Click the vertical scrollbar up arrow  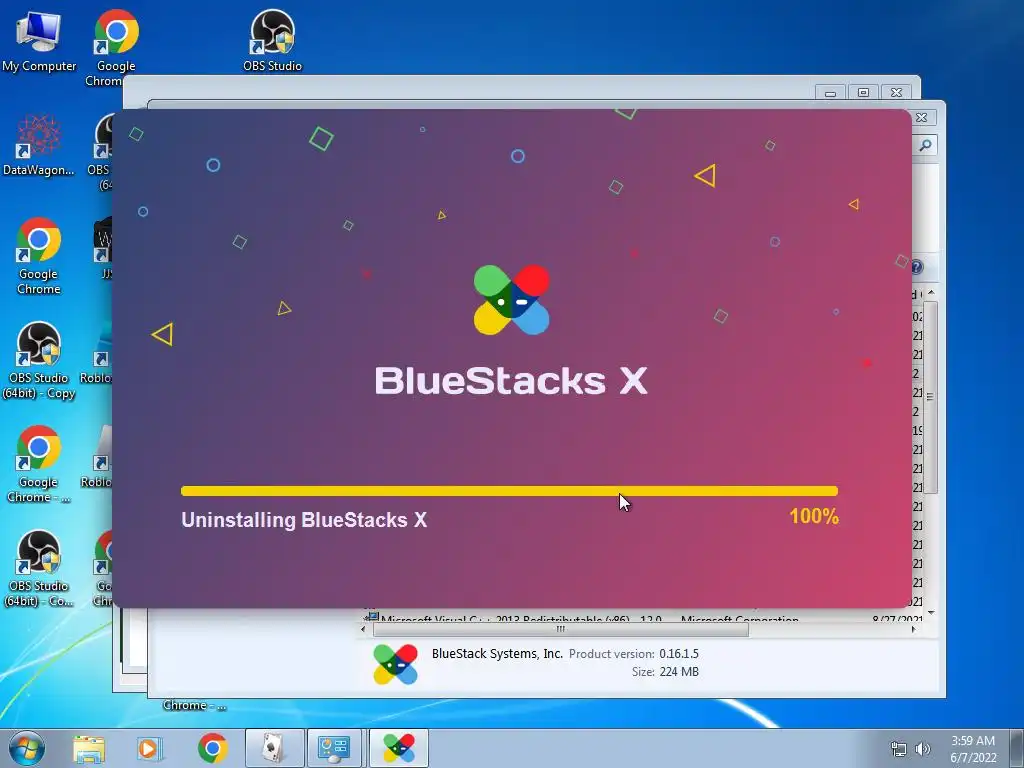click(931, 293)
